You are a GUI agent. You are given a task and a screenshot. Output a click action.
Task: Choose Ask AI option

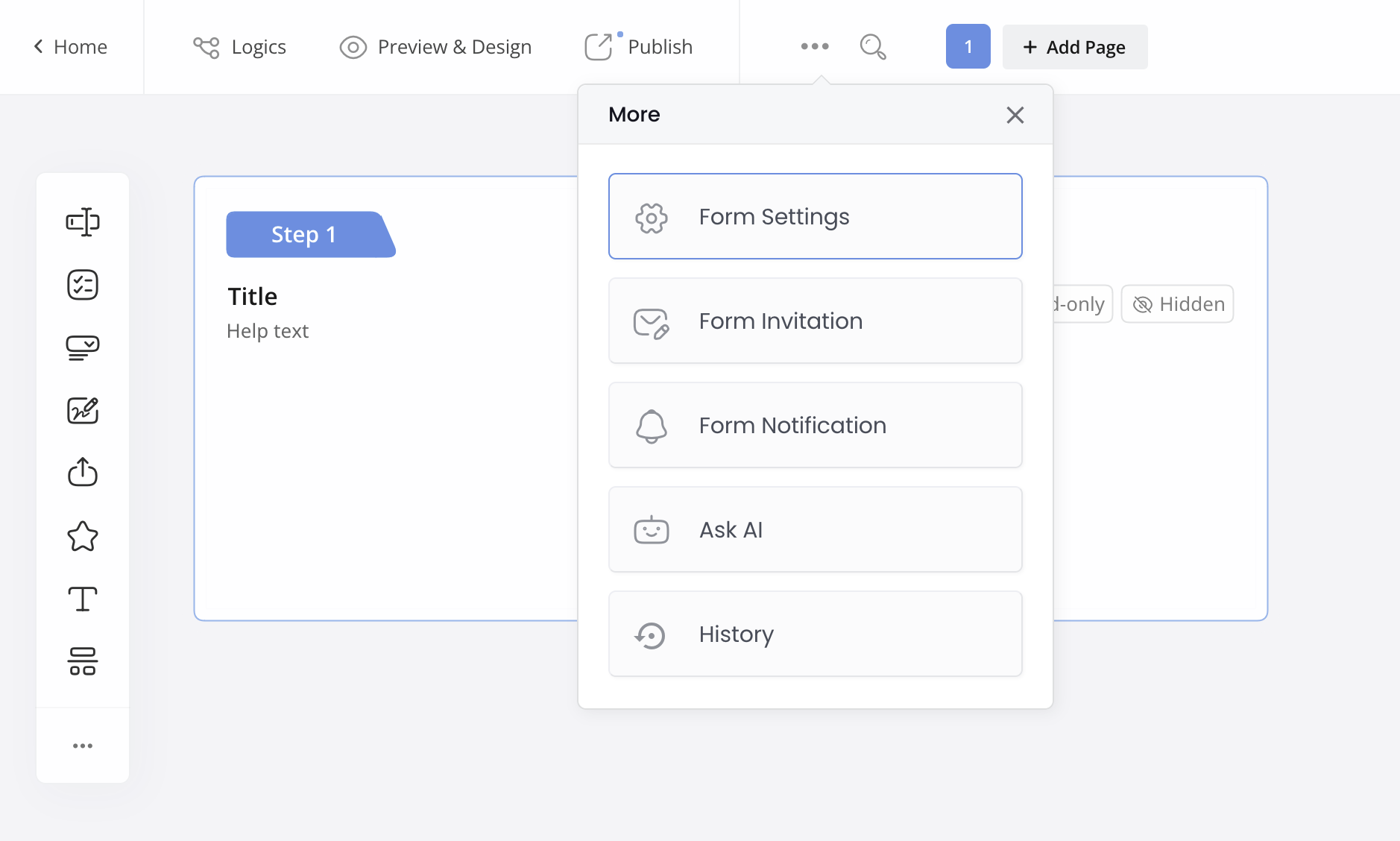tap(816, 529)
